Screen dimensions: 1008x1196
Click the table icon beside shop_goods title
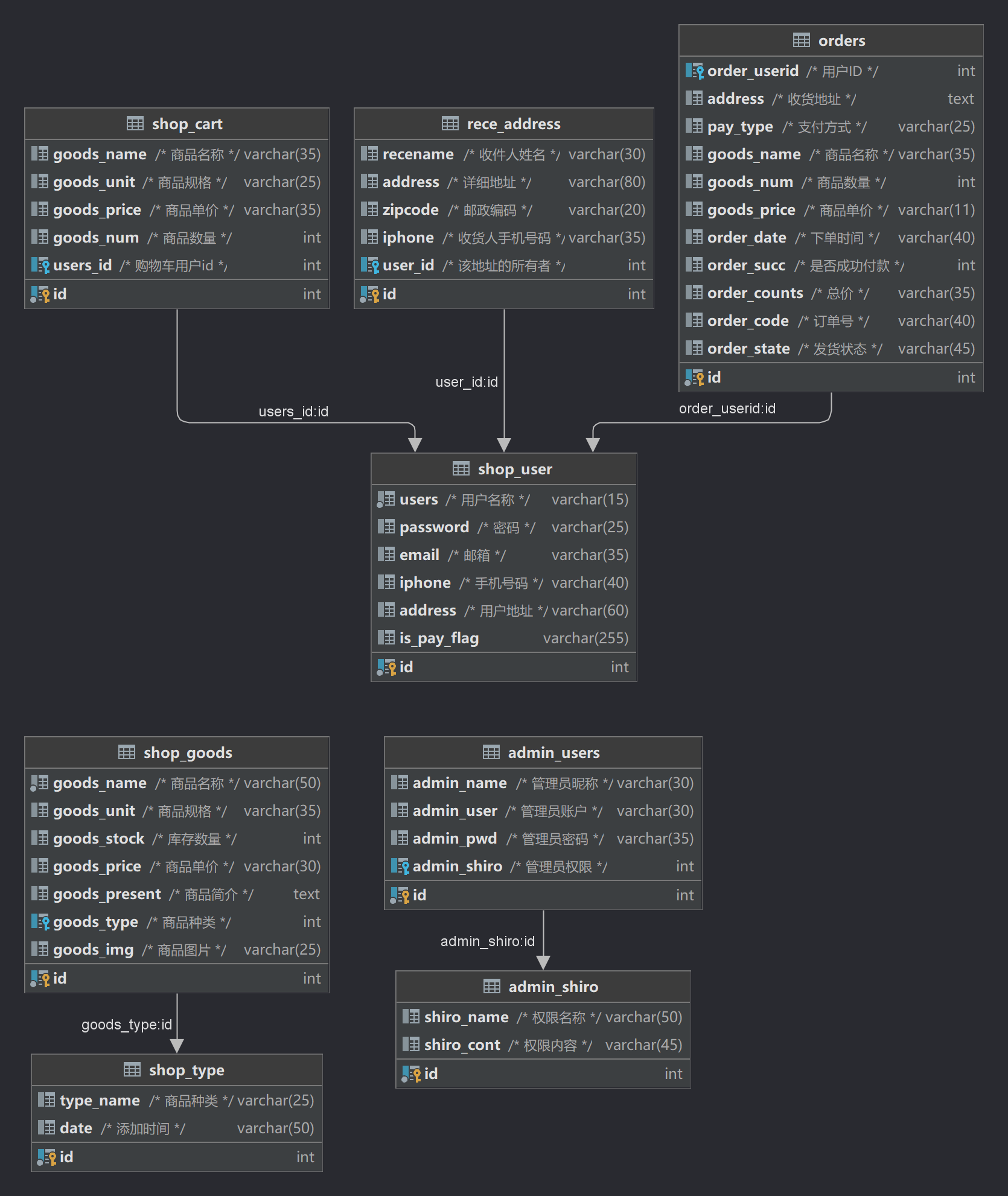pyautogui.click(x=127, y=752)
